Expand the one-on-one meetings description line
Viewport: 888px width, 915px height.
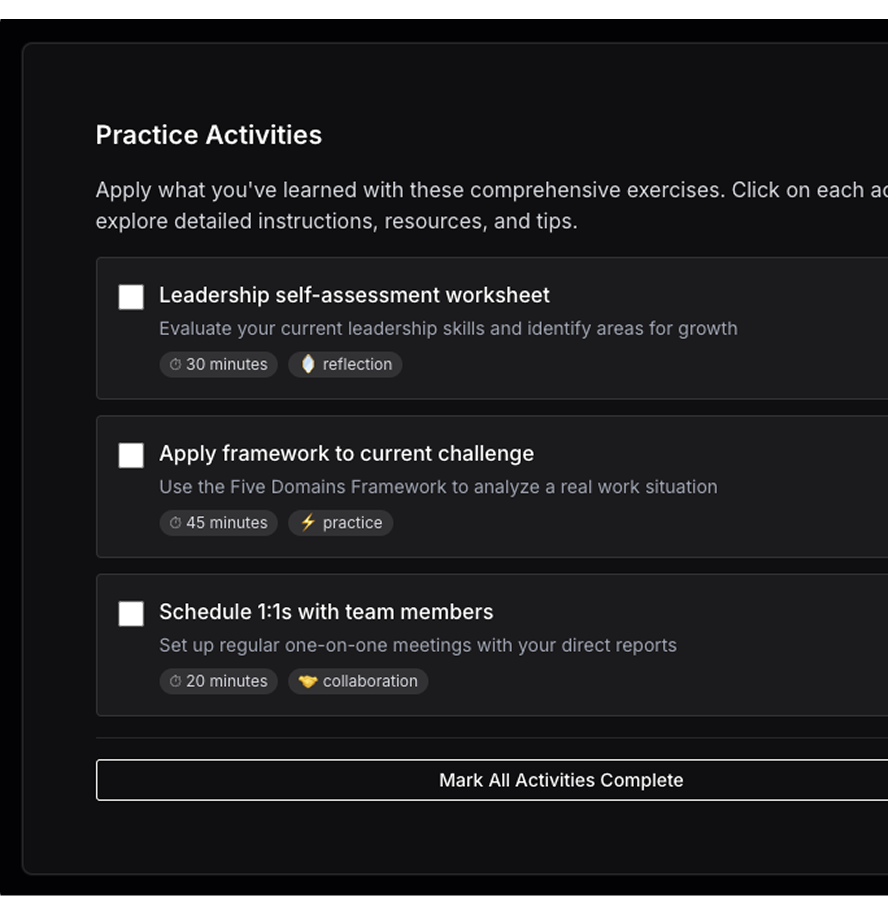pyautogui.click(x=418, y=645)
